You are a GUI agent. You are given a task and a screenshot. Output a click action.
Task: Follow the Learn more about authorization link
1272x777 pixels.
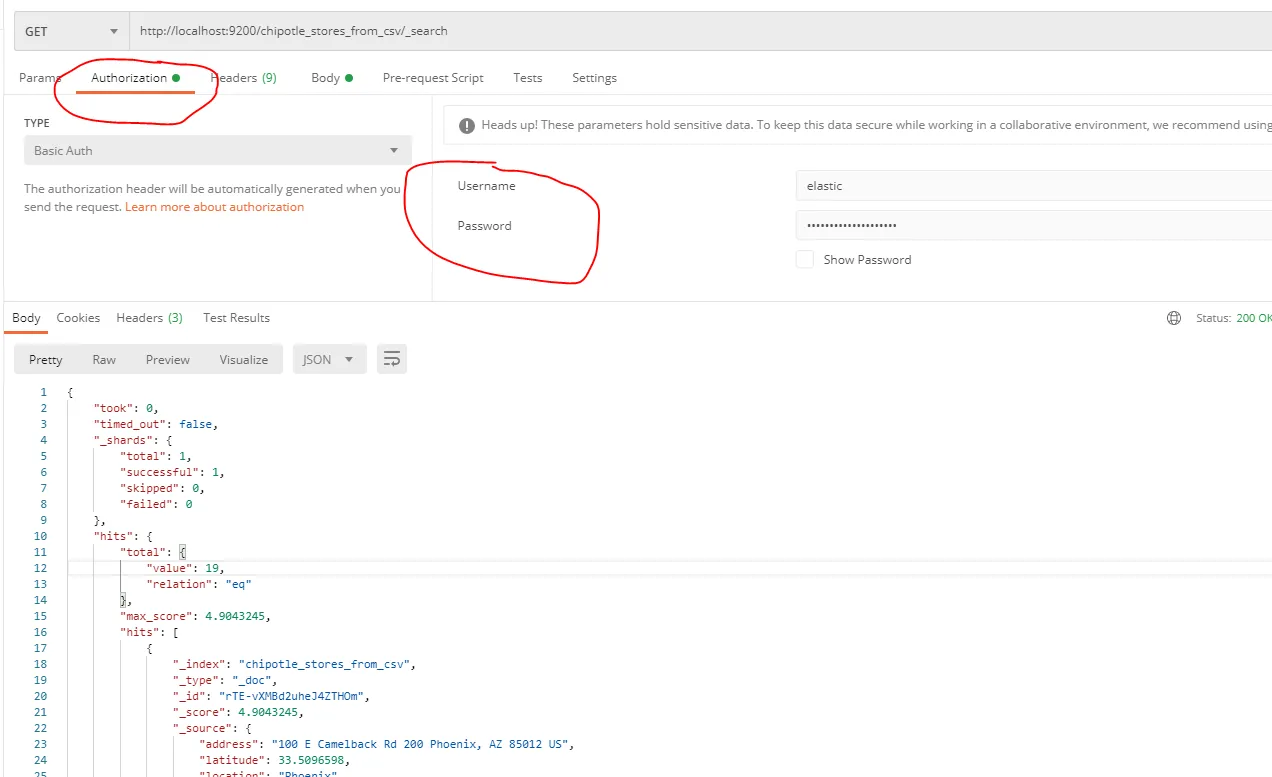click(215, 207)
